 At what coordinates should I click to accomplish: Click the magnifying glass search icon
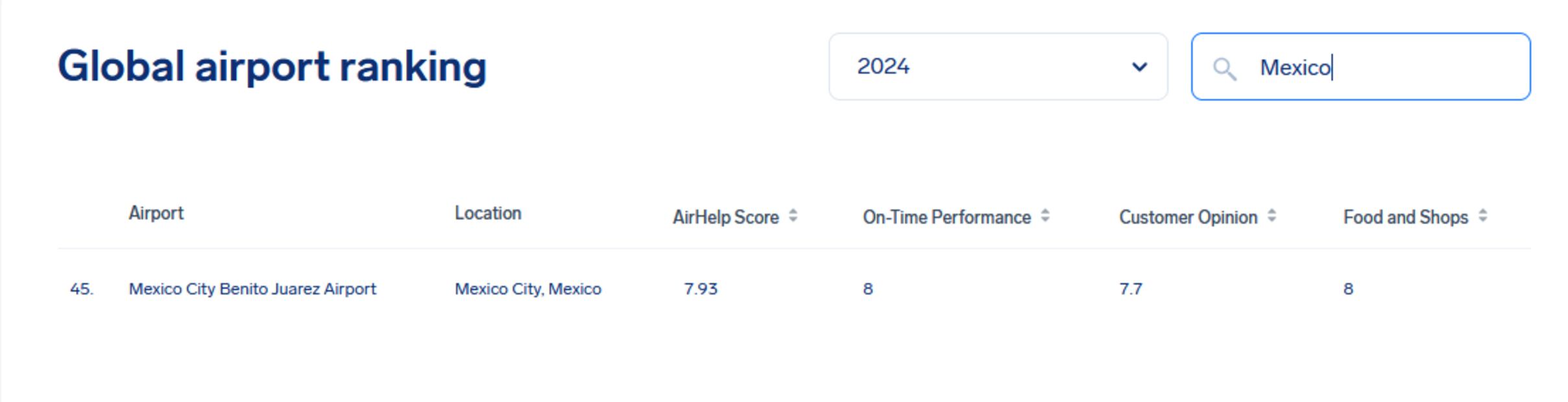click(x=1224, y=68)
